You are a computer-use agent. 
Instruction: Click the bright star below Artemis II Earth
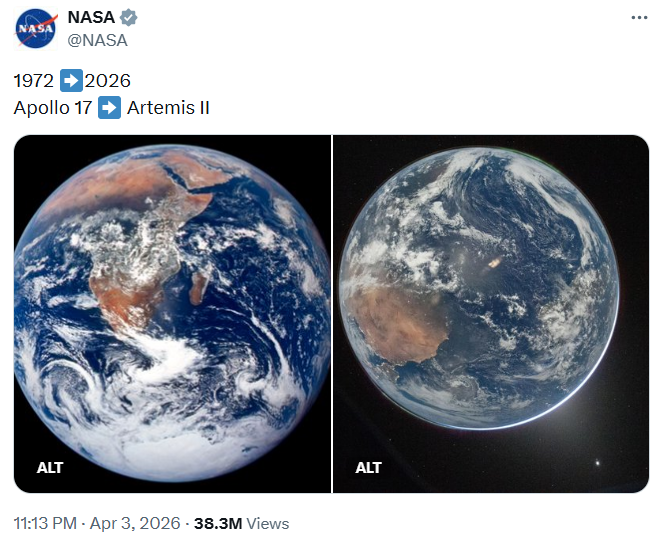599,462
